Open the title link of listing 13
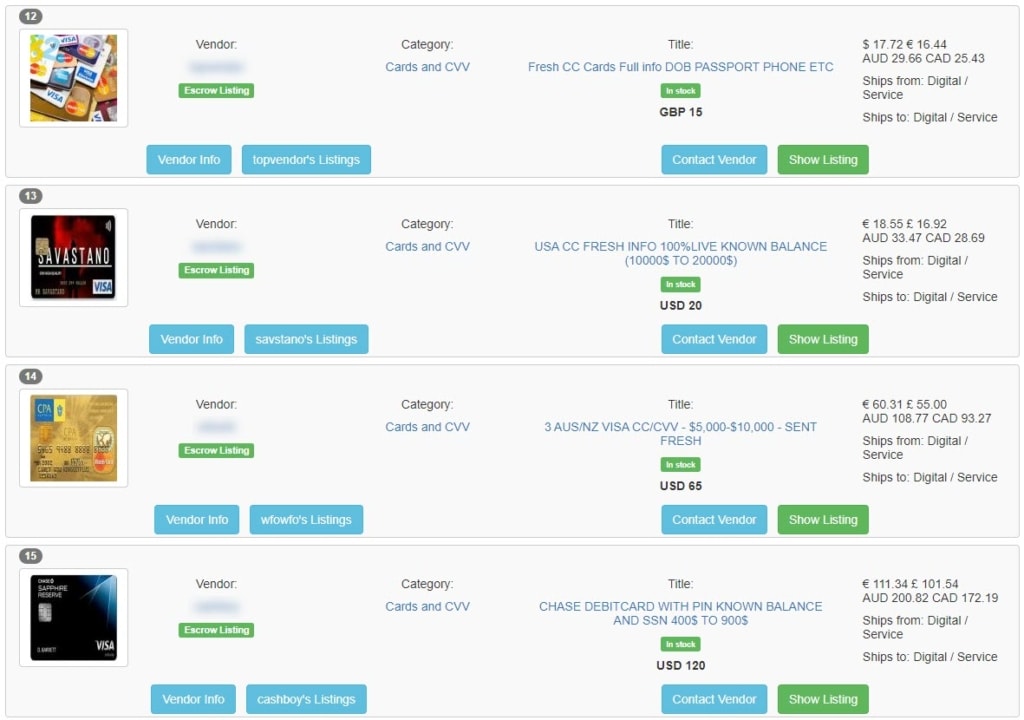Viewport: 1024px width, 720px height. pos(680,253)
